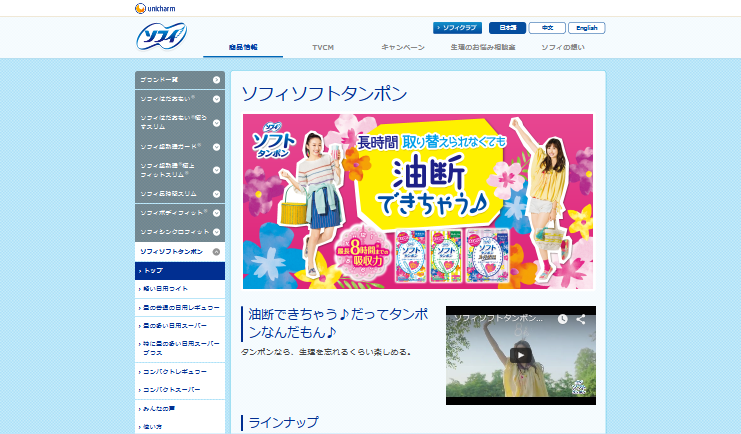Open the ソフィの想い navigation tab

click(x=562, y=47)
